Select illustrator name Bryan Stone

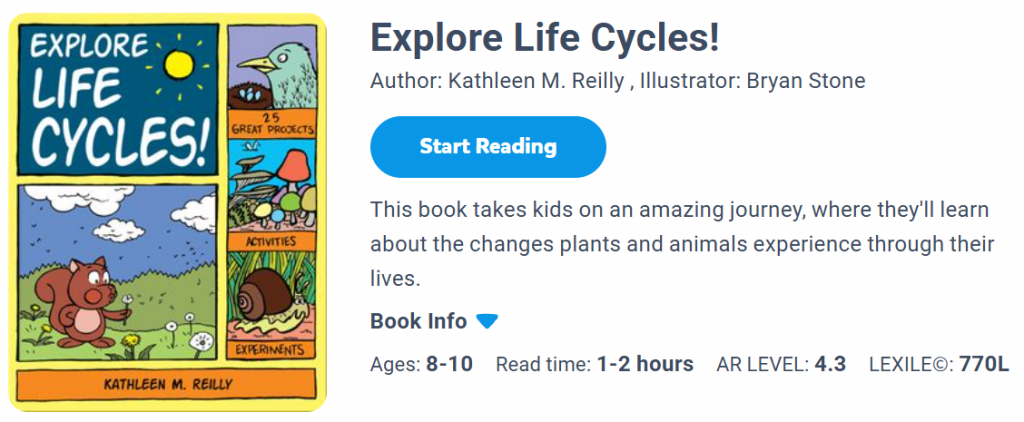pyautogui.click(x=805, y=81)
